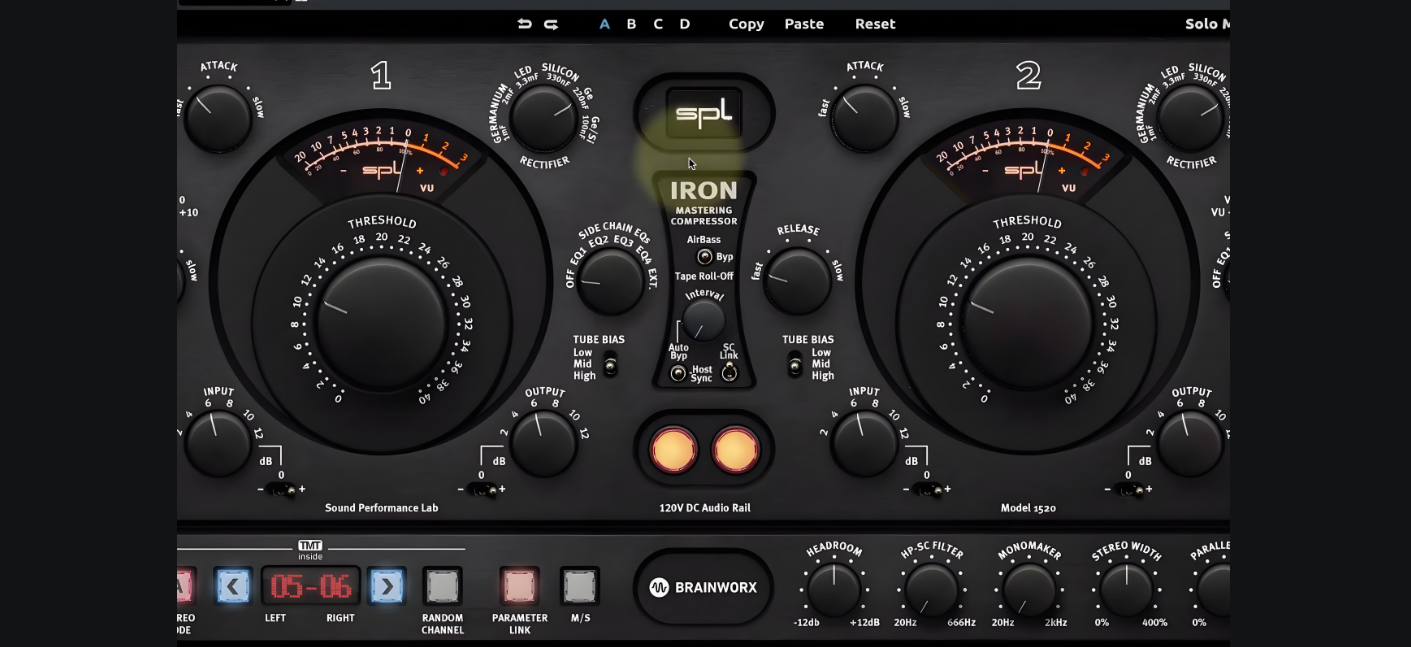Click the Stereo Width knob
Screen dimensions: 1411x647
click(x=1127, y=590)
